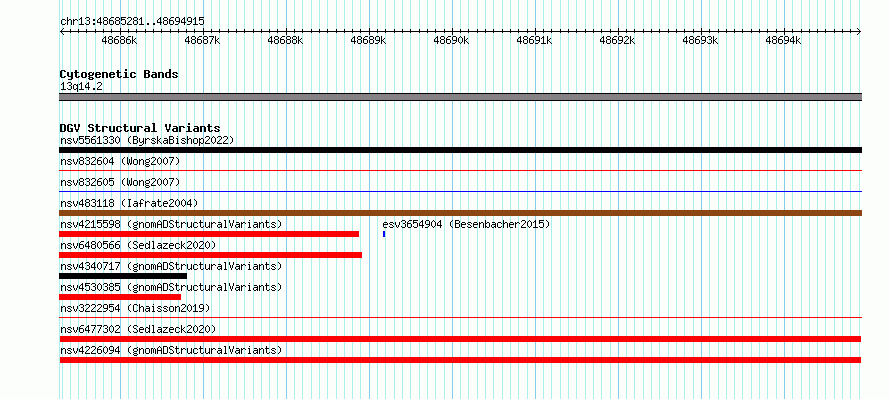Click the small blue esv3654904 variant marker
The height and width of the screenshot is (399, 890).
[384, 234]
